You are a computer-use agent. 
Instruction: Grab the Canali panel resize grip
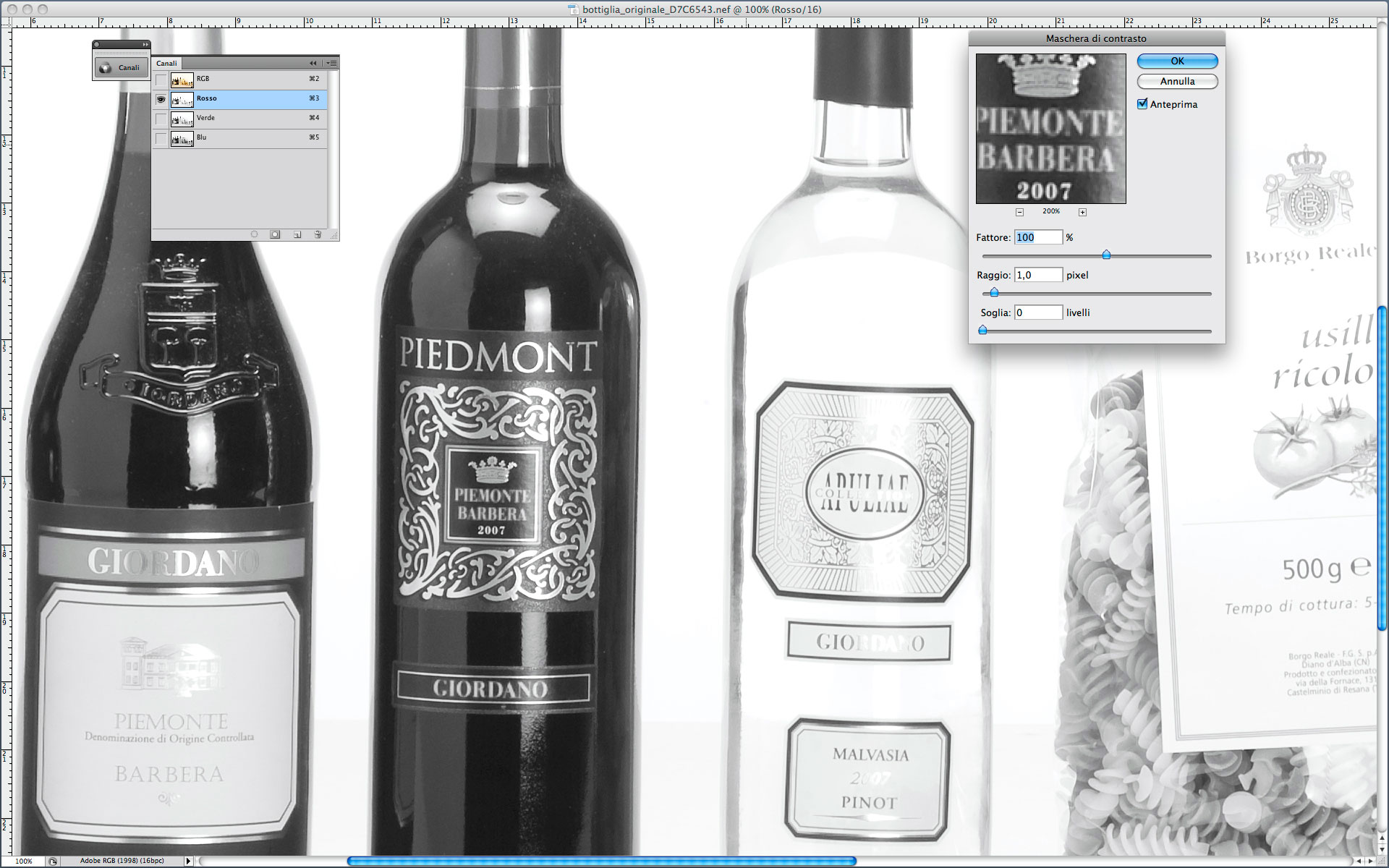(x=334, y=235)
